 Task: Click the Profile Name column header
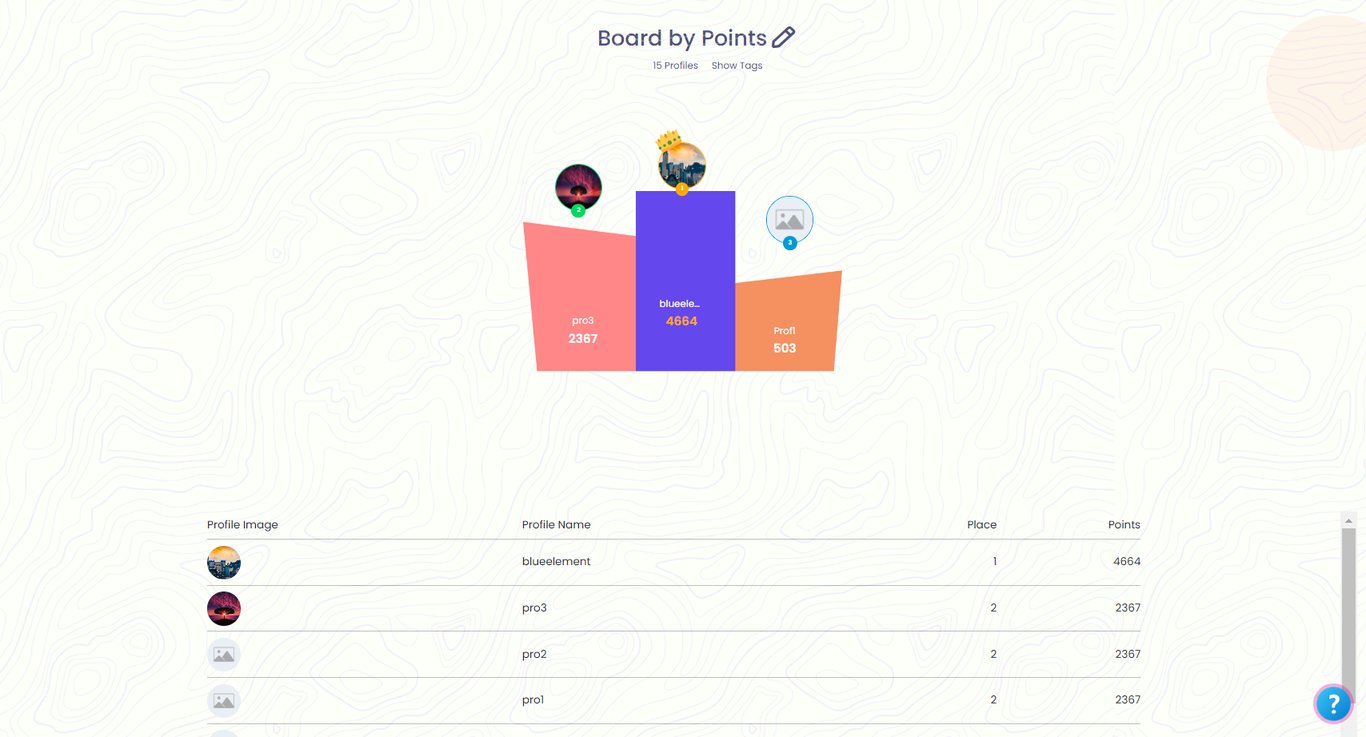(x=556, y=525)
